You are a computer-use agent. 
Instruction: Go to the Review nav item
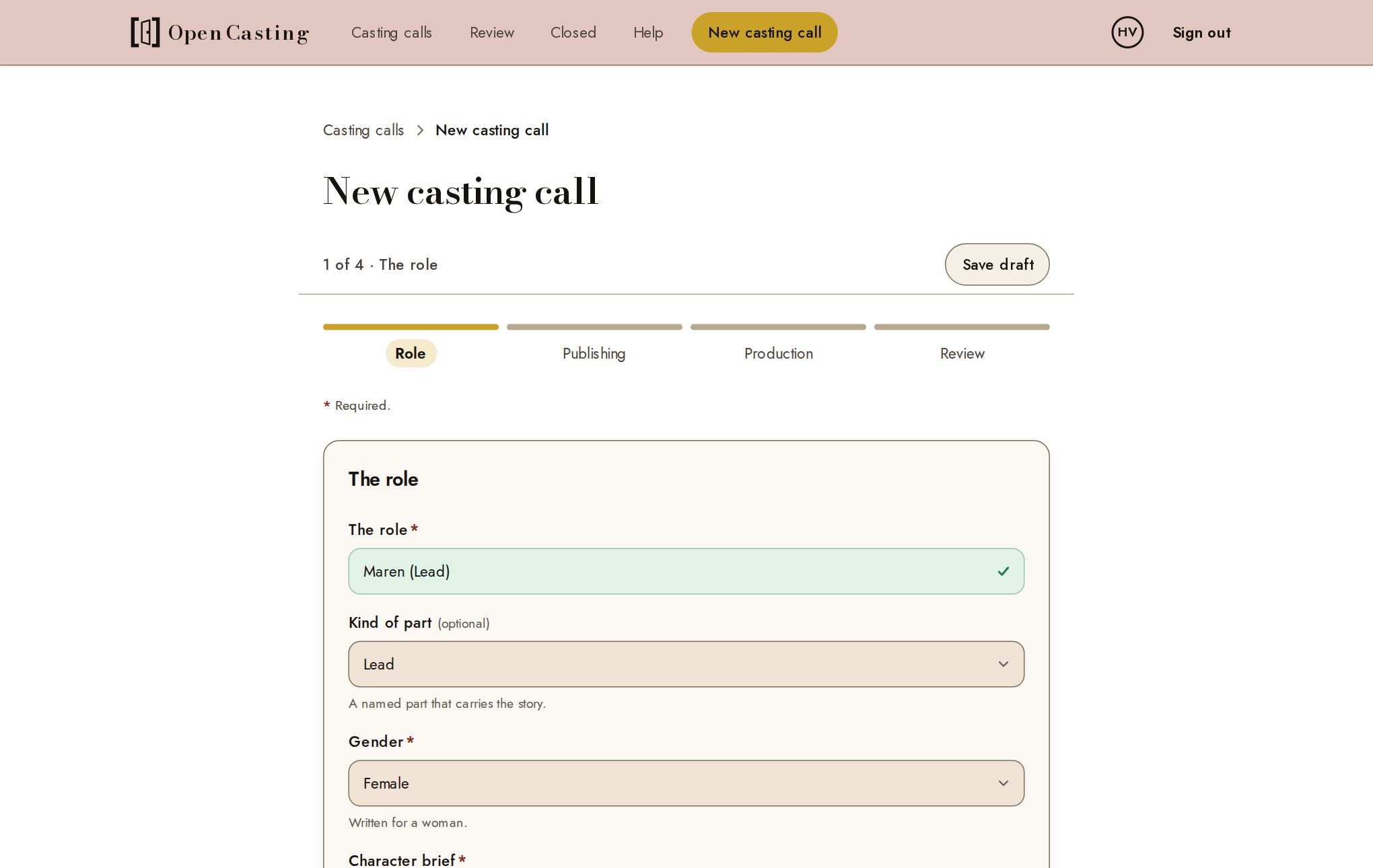(492, 32)
